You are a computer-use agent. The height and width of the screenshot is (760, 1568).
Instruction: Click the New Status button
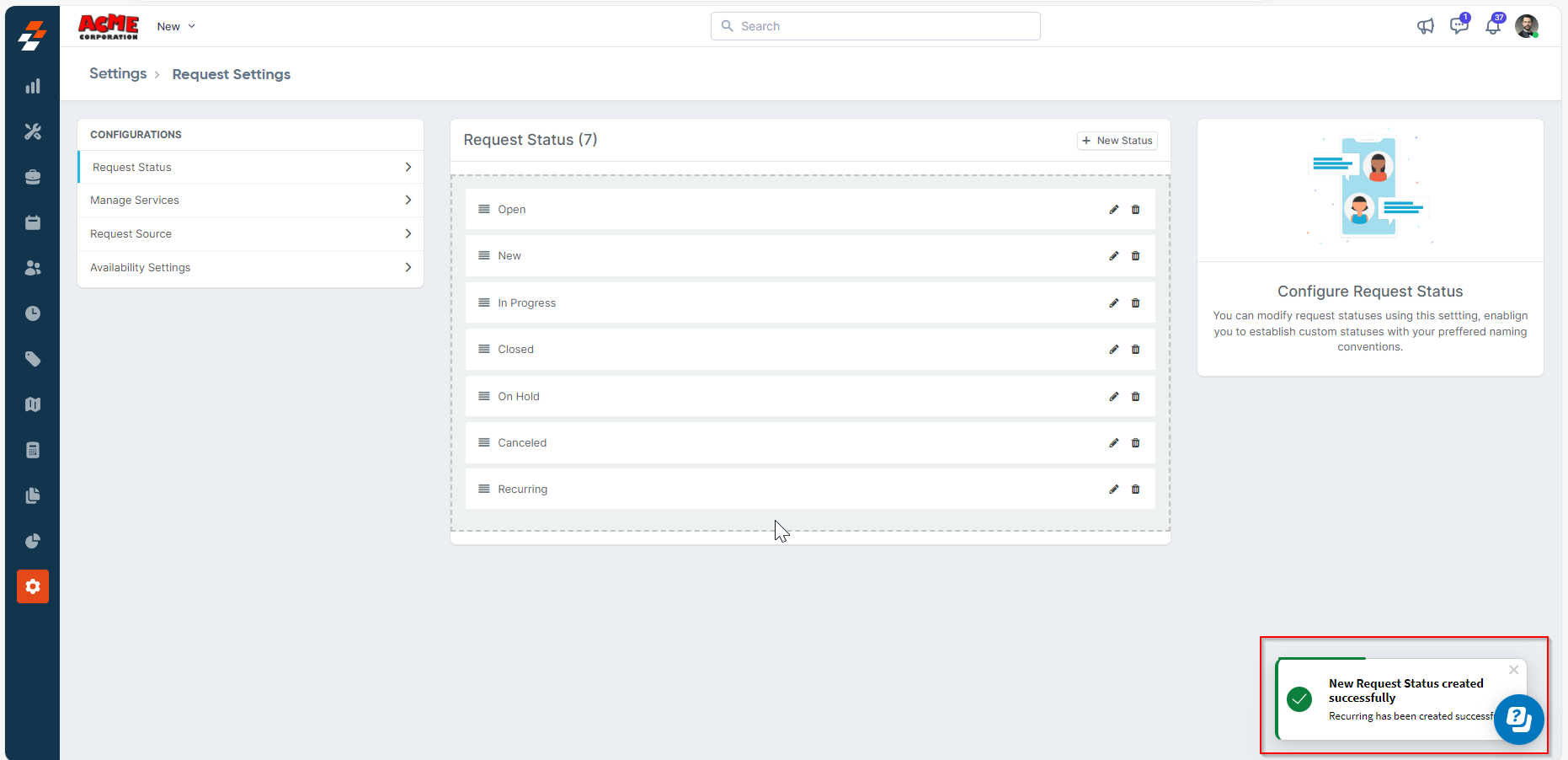(x=1117, y=141)
